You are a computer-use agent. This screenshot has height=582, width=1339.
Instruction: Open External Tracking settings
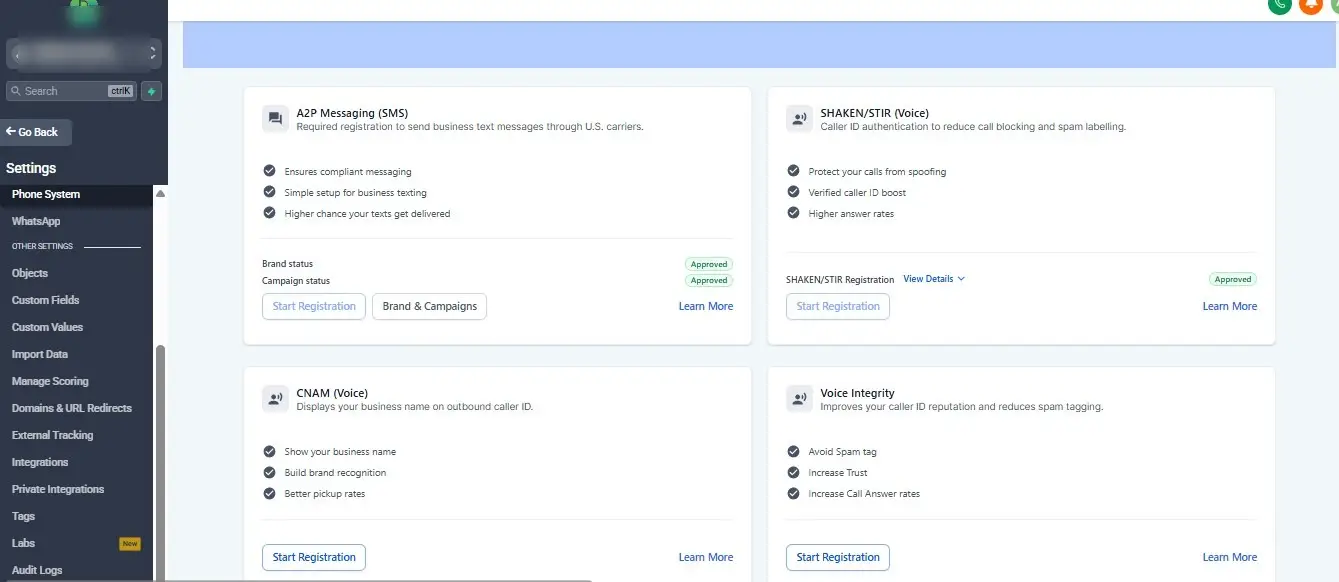click(52, 435)
